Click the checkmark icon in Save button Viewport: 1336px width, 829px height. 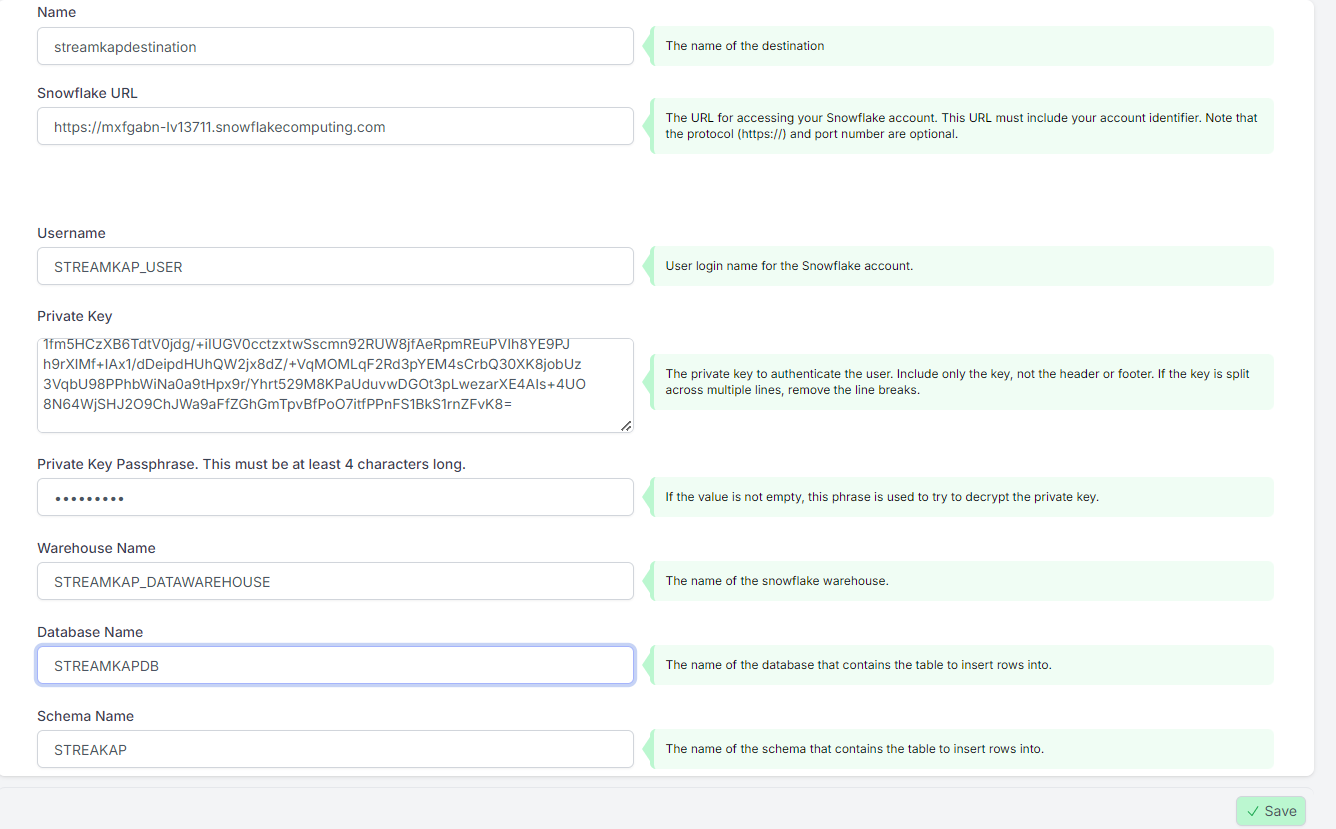[x=1253, y=811]
